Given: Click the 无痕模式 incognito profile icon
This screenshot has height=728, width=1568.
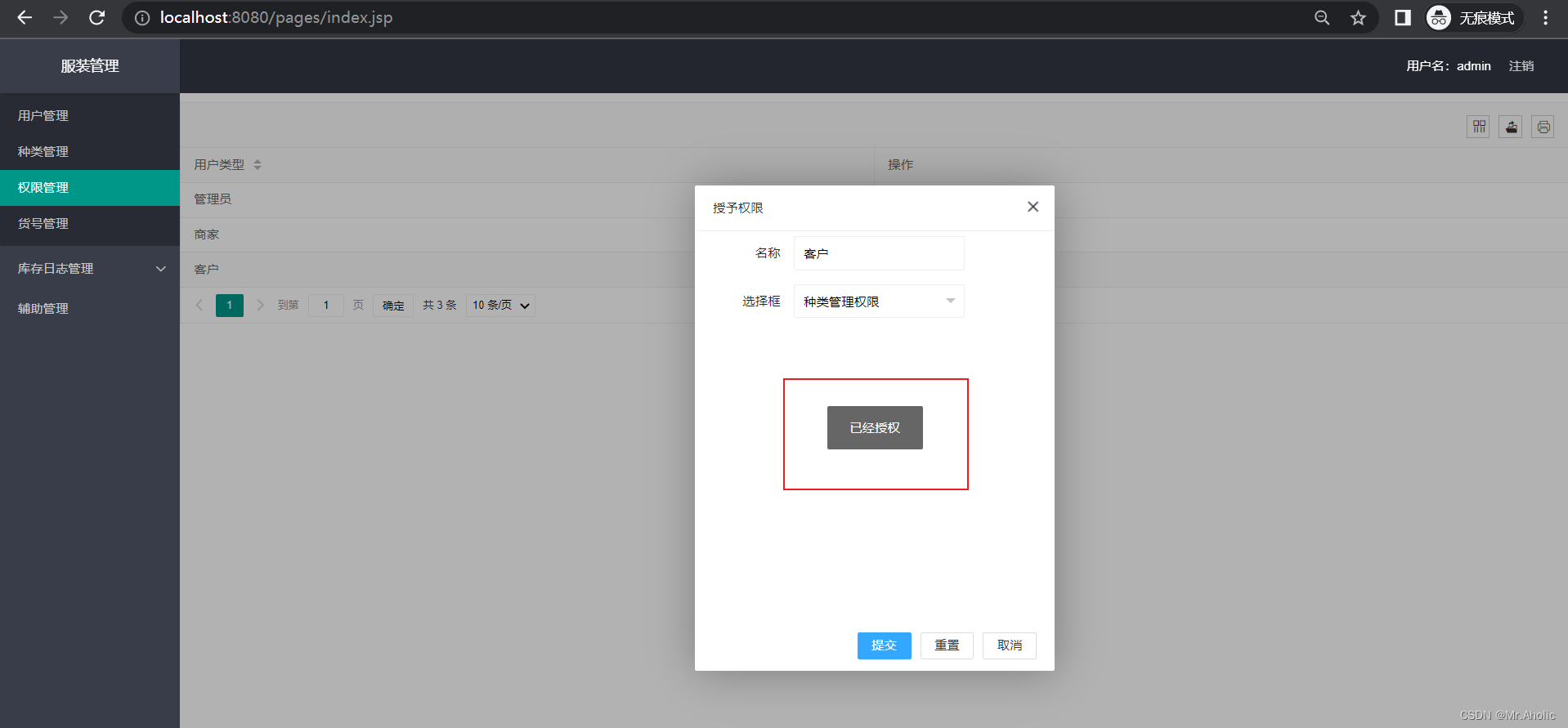Looking at the screenshot, I should click(1475, 18).
